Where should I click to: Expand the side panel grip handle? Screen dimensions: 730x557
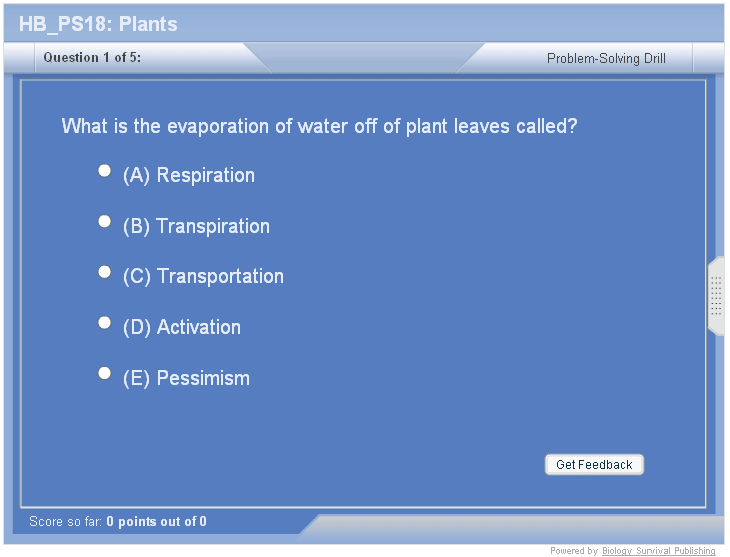[716, 296]
